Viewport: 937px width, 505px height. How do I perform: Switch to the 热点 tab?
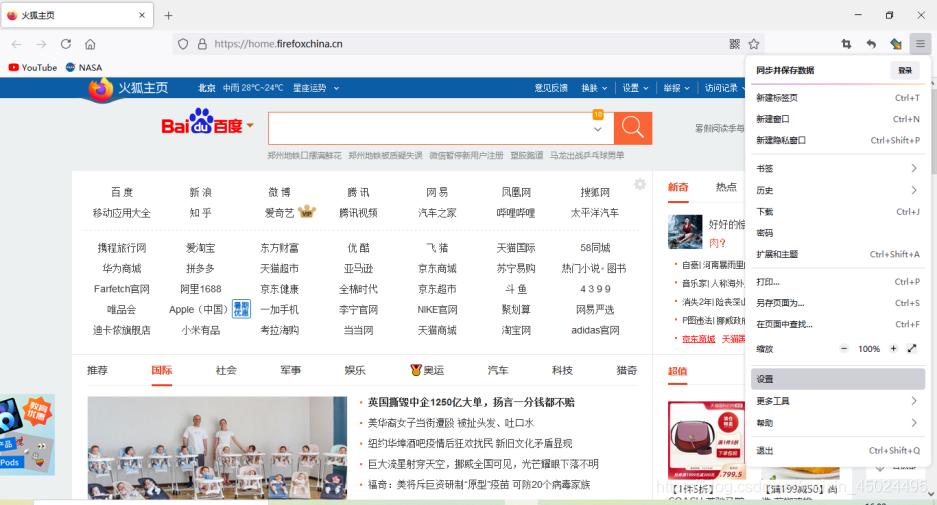[726, 187]
